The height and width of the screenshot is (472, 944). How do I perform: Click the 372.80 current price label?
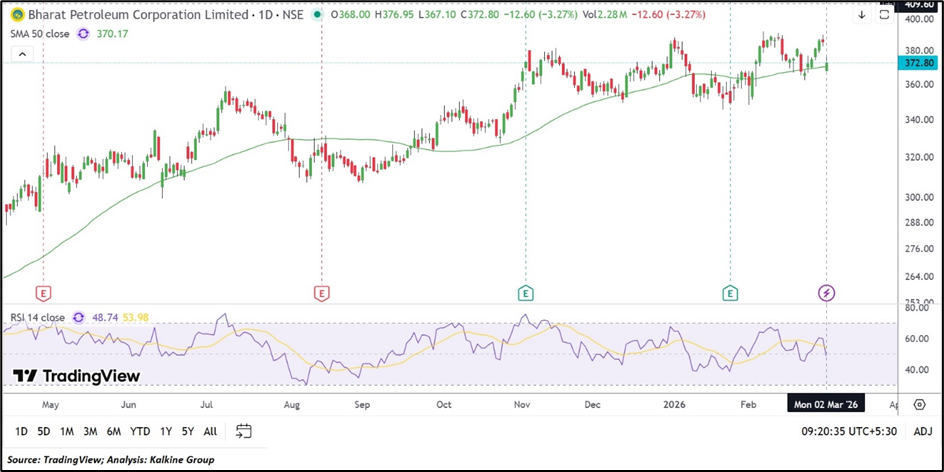[918, 63]
